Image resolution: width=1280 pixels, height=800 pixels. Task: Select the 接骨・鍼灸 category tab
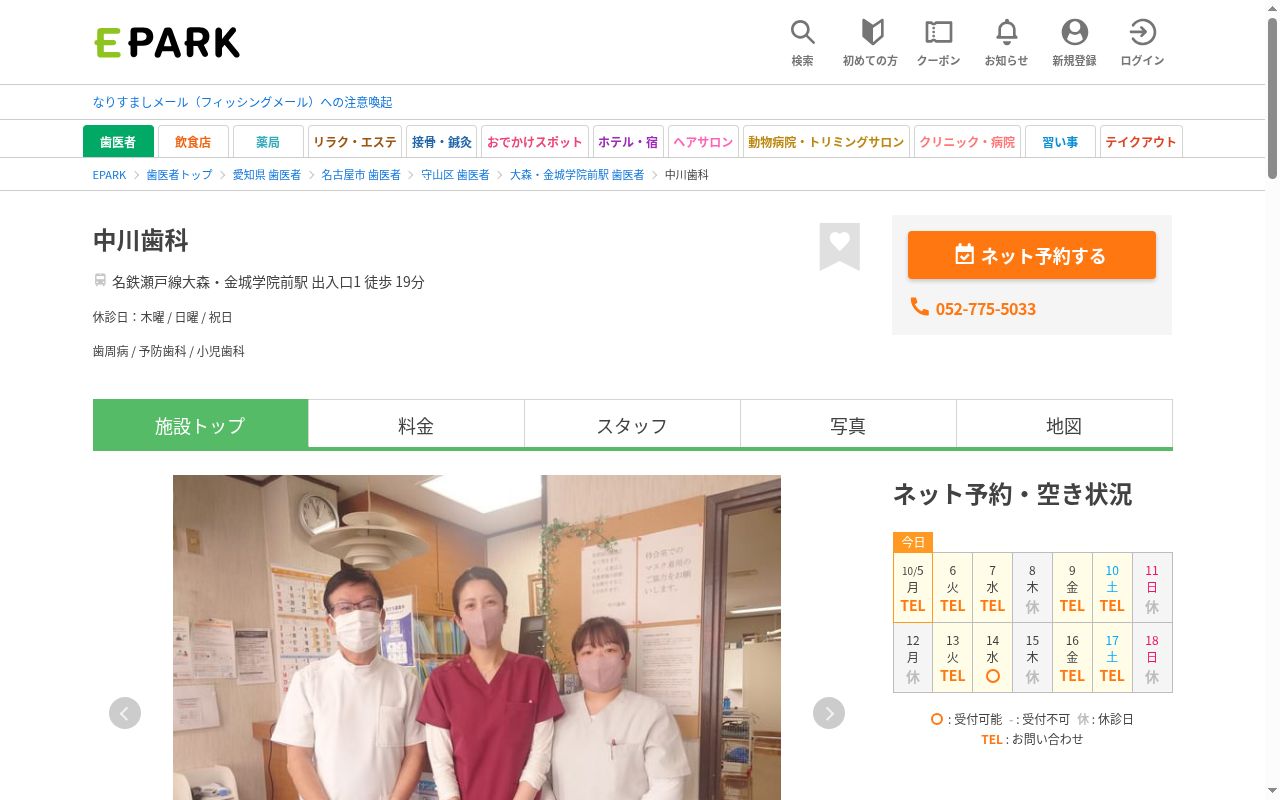click(442, 142)
